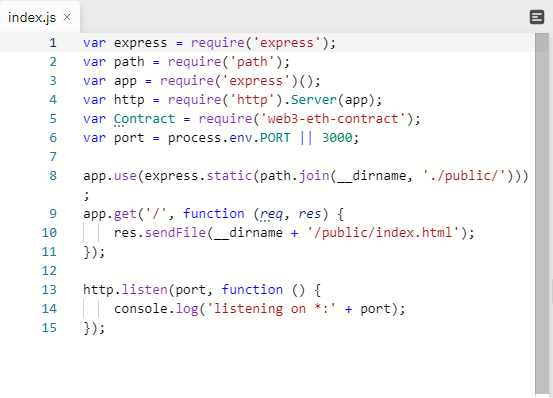
Task: Click the join method on line 8
Action: click(x=314, y=176)
